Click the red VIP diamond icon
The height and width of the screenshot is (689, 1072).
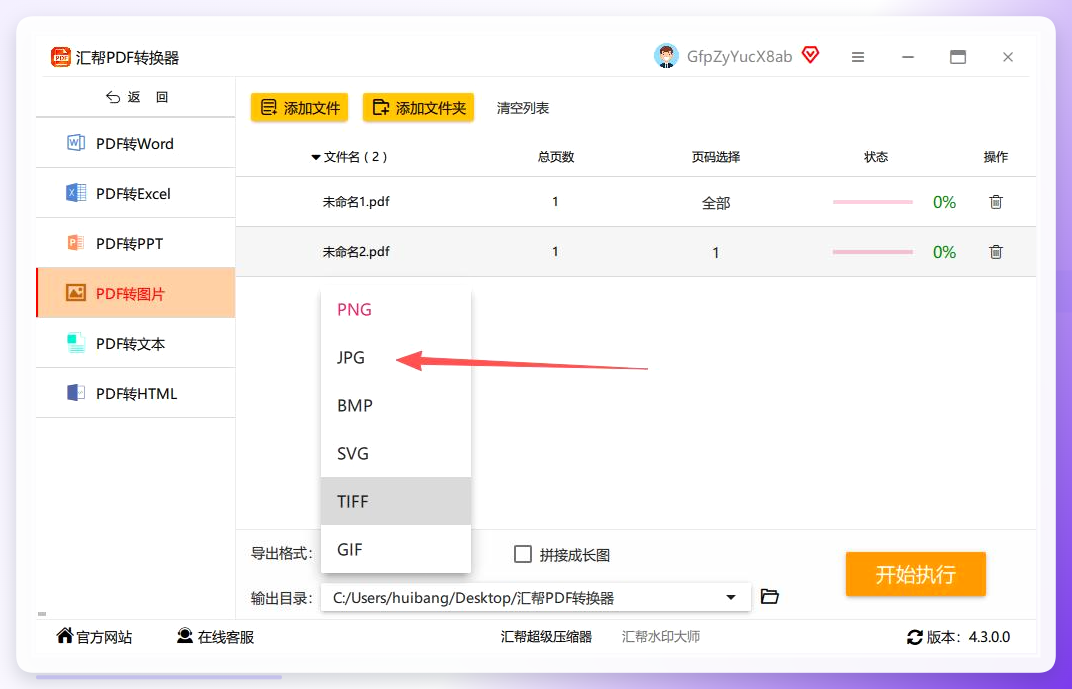810,55
